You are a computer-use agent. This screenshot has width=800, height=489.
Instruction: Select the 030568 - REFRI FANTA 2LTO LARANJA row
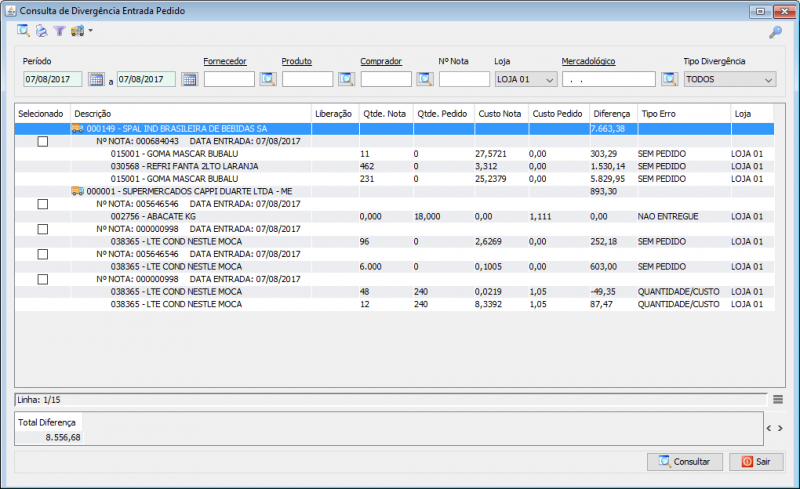394,166
